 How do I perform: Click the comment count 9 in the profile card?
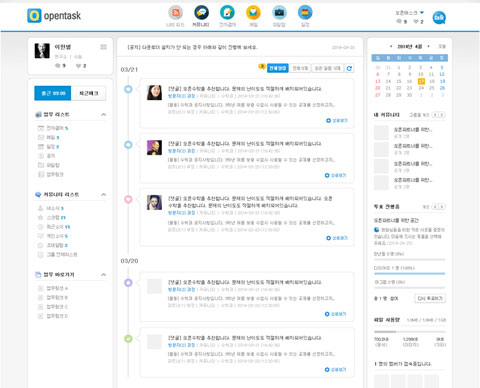coord(60,66)
